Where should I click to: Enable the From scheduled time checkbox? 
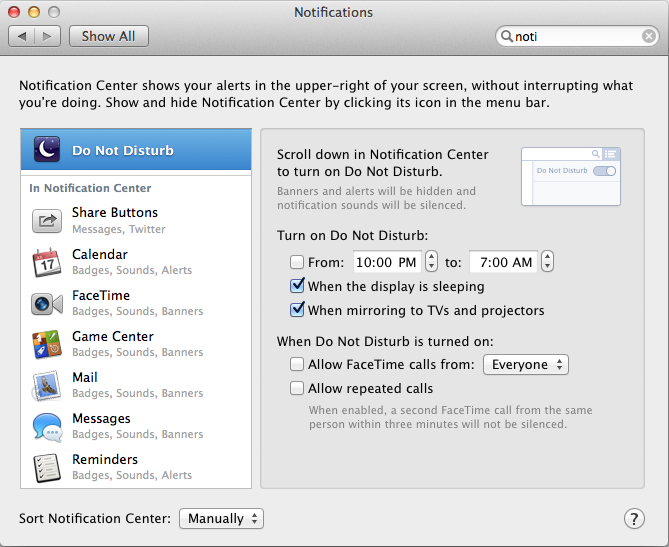pos(297,263)
